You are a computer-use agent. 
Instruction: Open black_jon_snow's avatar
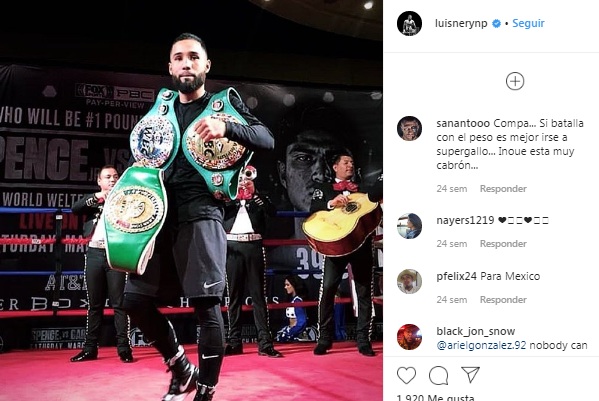click(x=410, y=337)
